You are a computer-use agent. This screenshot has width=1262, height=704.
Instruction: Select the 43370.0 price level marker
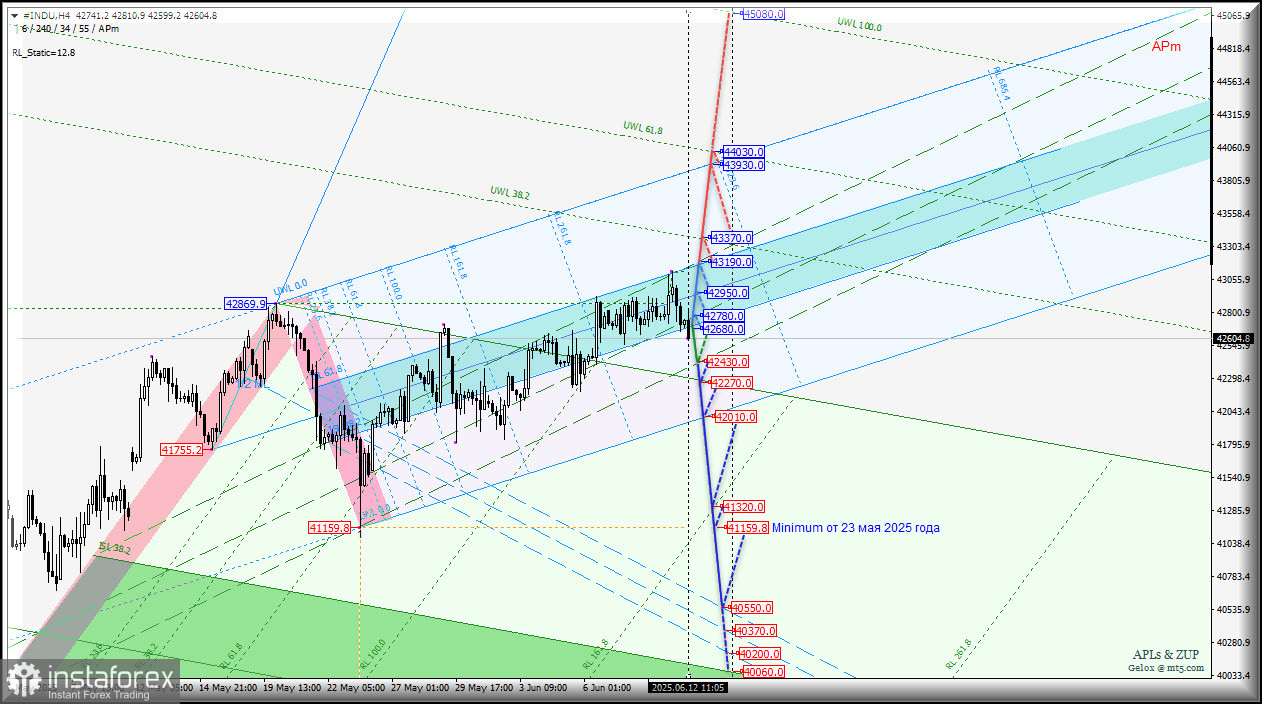[x=731, y=238]
